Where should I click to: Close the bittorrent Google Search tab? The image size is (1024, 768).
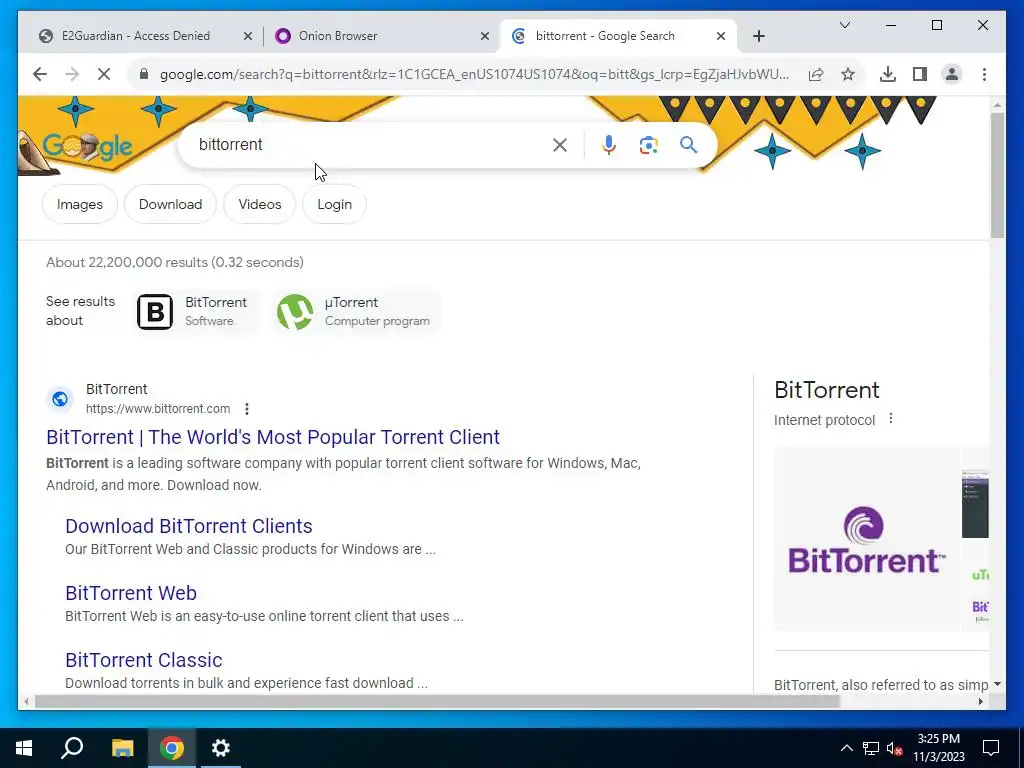click(x=721, y=36)
